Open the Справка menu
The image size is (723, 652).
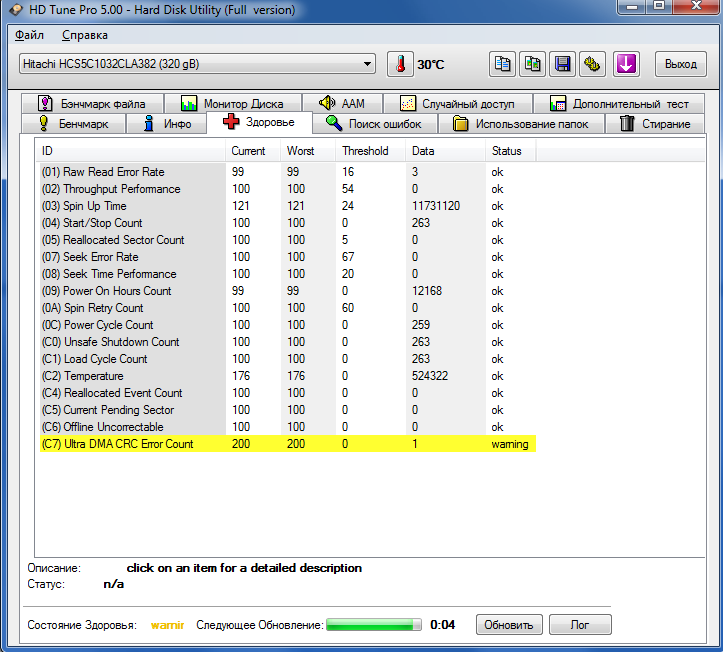[x=85, y=35]
